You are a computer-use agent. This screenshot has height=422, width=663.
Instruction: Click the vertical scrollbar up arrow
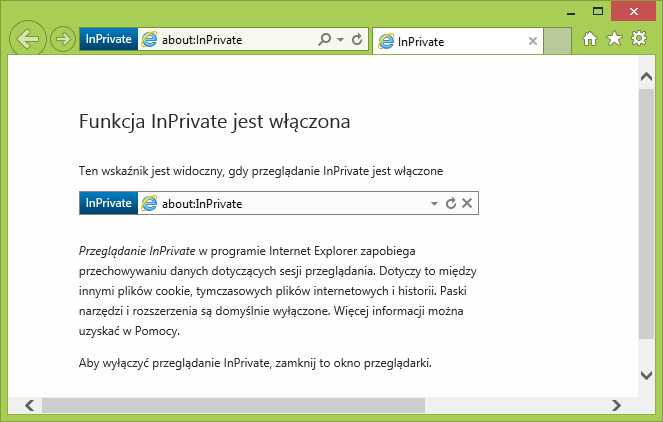(x=647, y=77)
